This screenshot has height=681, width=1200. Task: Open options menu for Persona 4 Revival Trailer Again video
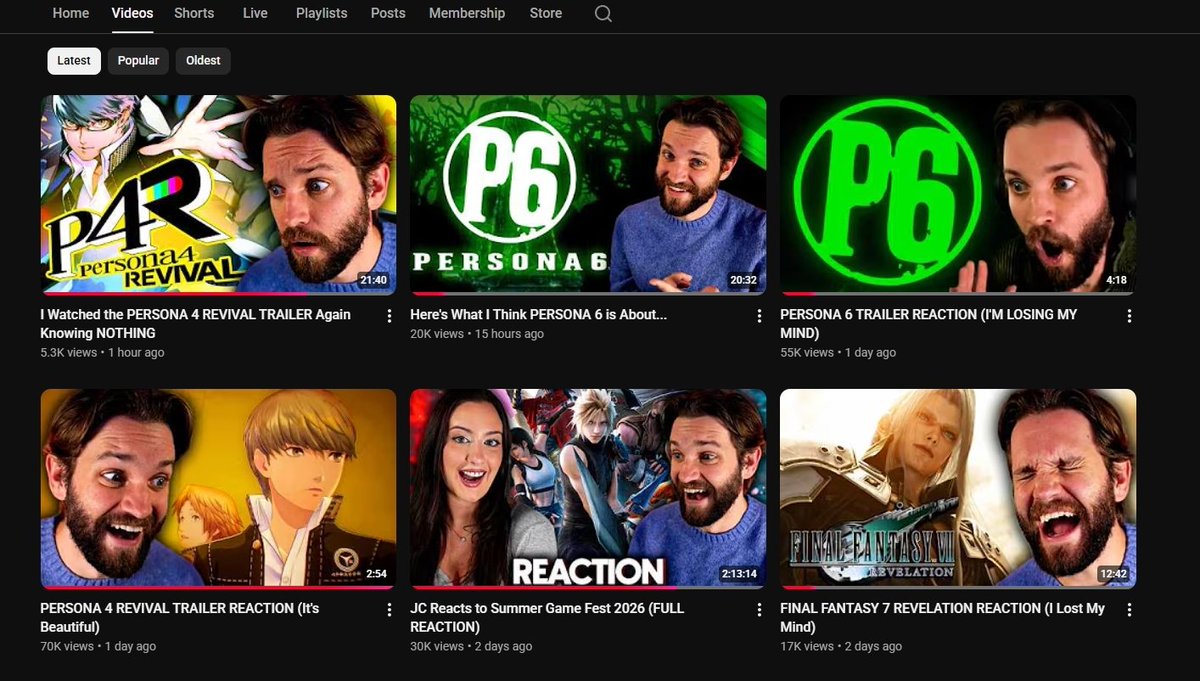click(389, 316)
